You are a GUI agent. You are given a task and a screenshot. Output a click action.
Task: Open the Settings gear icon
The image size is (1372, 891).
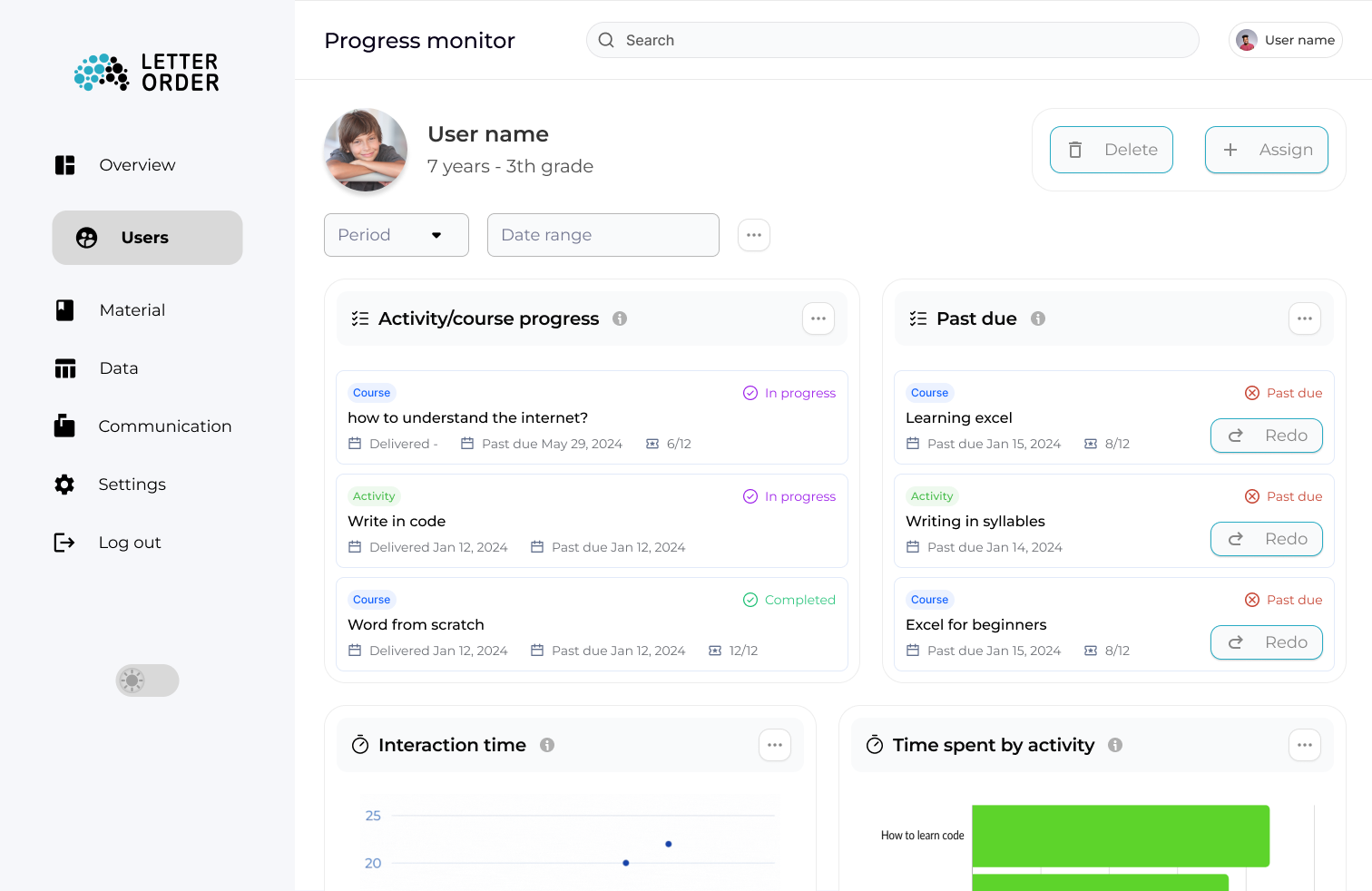(64, 484)
